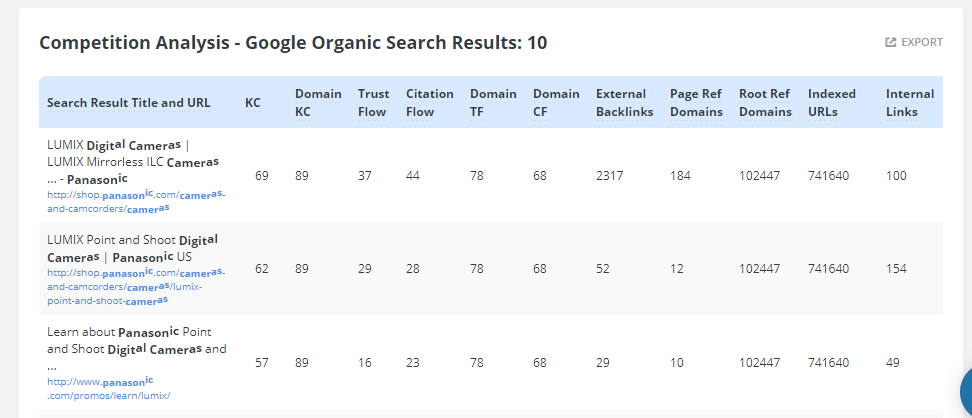Select the Root Ref Domains header
The width and height of the screenshot is (972, 418).
pyautogui.click(x=765, y=103)
